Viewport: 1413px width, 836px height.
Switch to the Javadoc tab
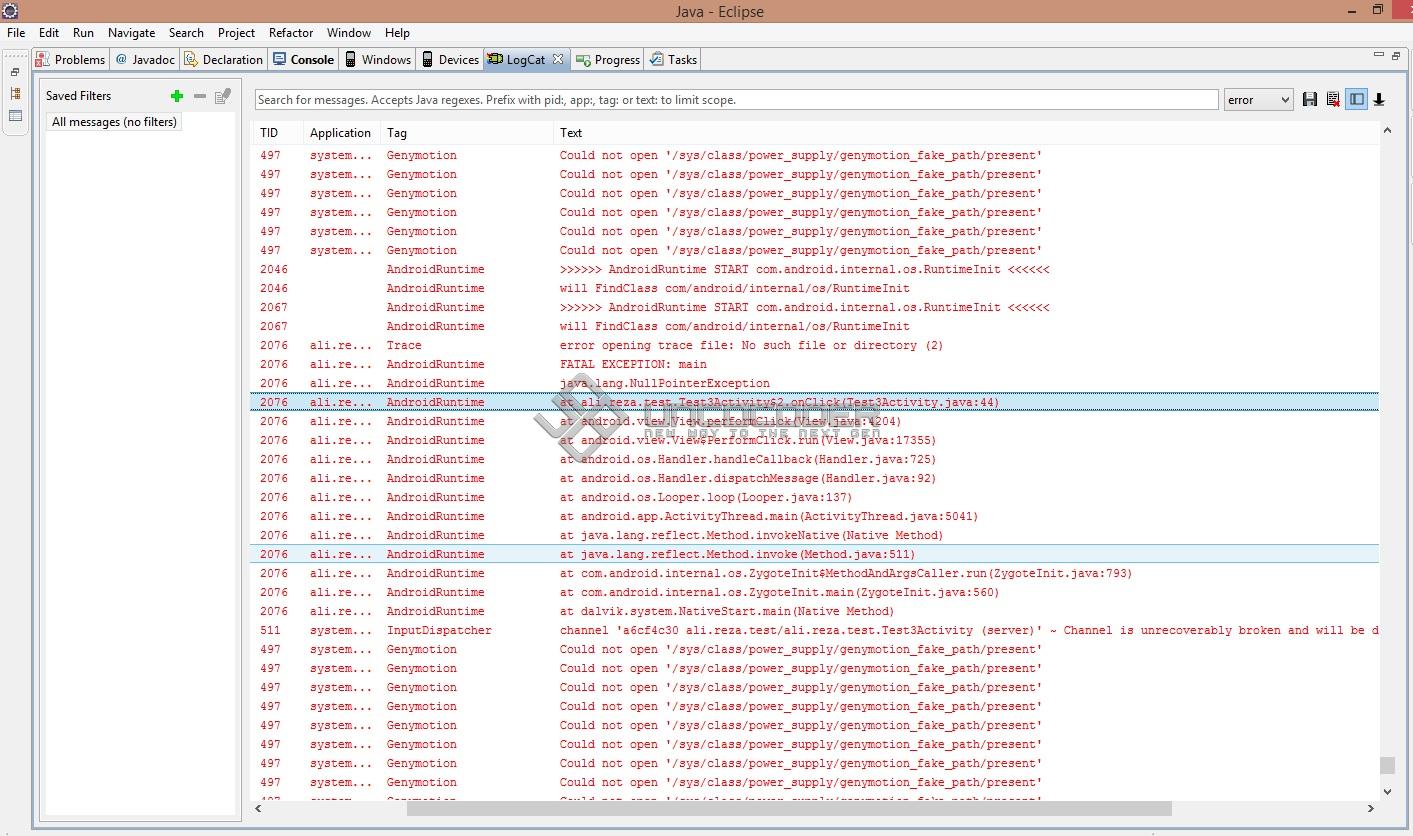(145, 59)
